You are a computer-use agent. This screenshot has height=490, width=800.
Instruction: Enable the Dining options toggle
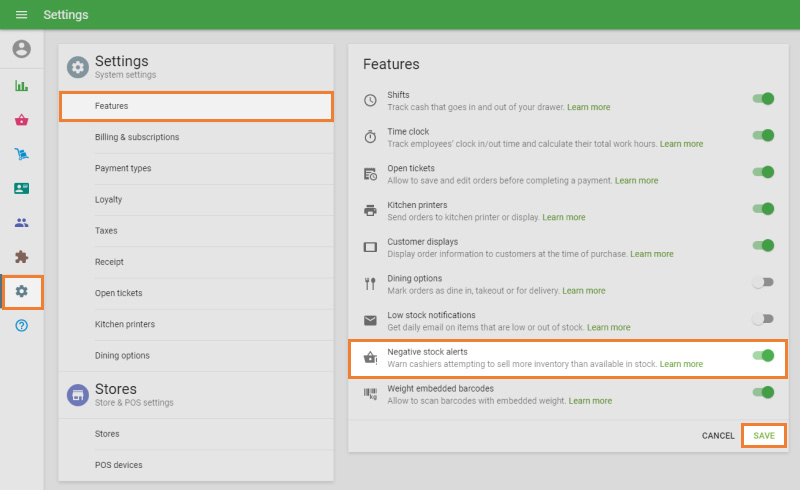click(x=763, y=282)
